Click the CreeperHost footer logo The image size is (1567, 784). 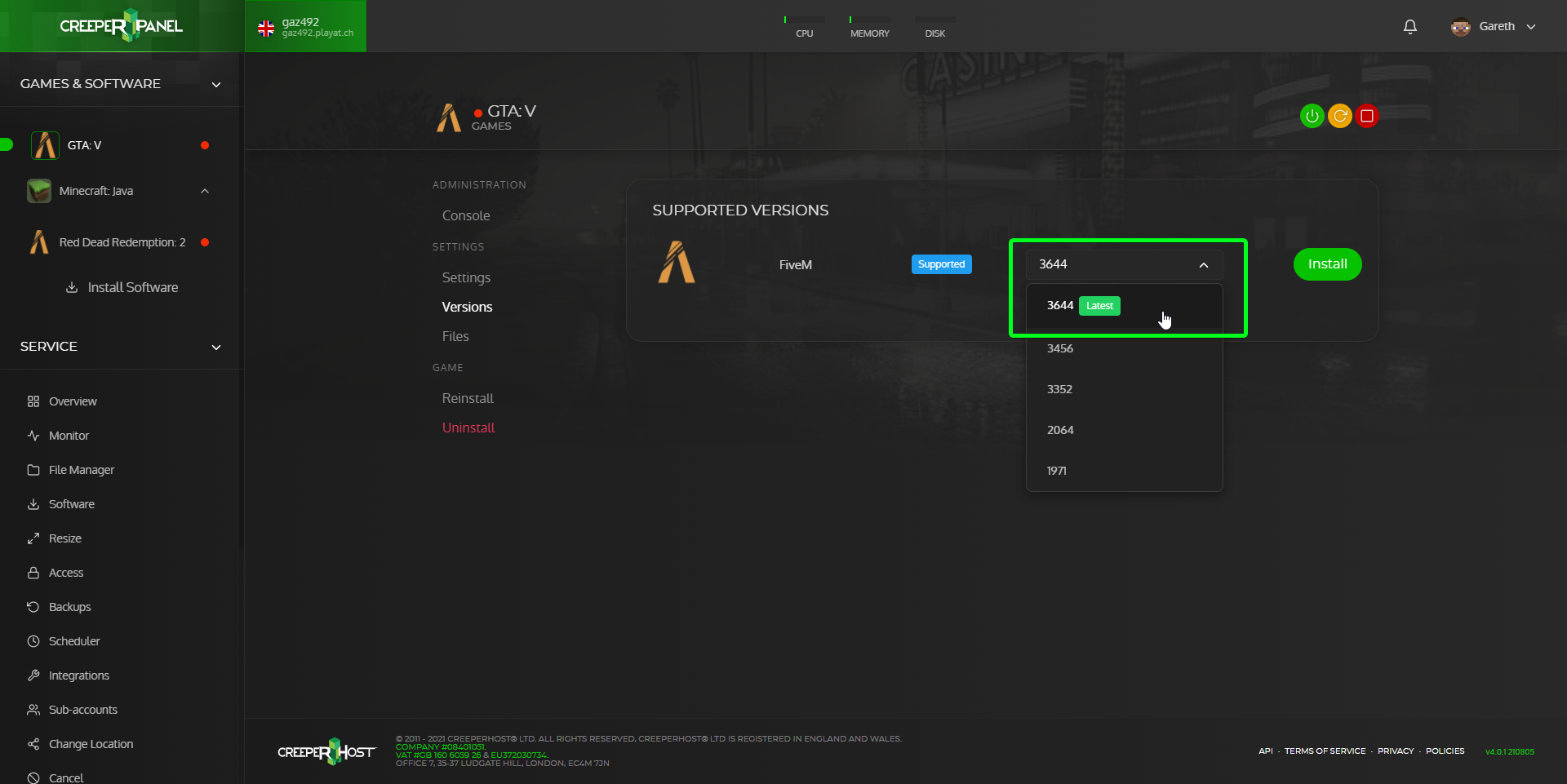tap(326, 751)
